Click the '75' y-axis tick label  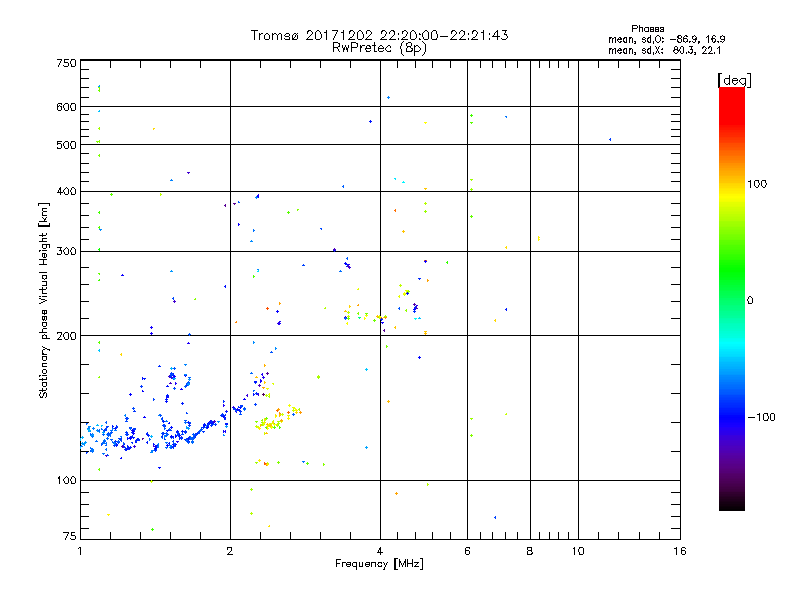click(70, 536)
